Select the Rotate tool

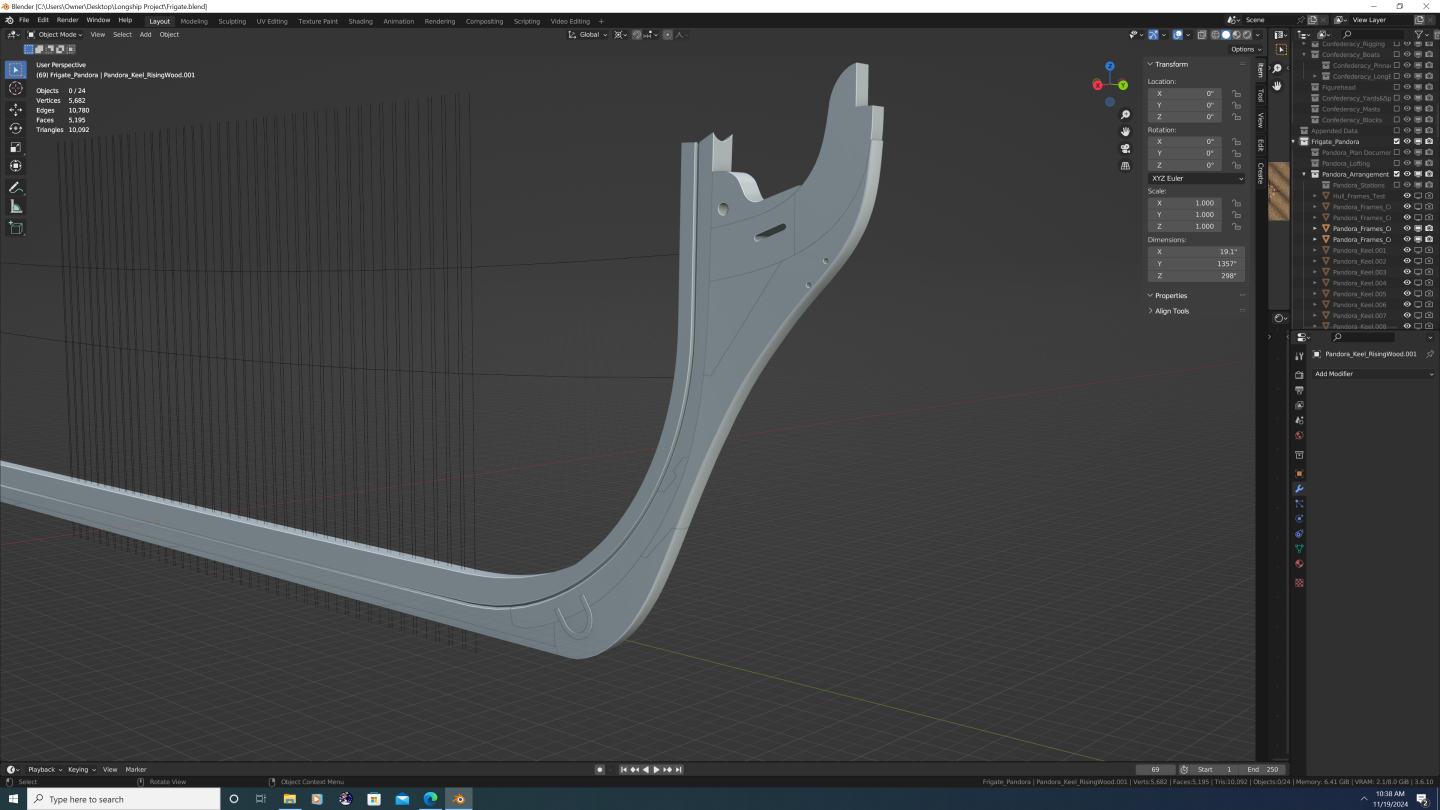[x=15, y=128]
